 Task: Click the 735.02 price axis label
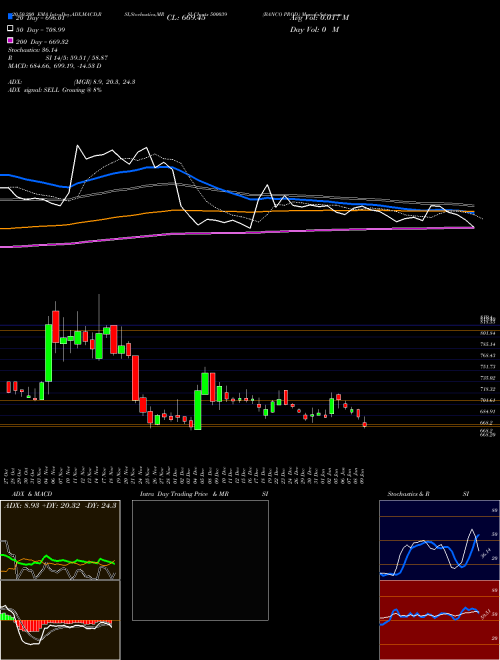click(487, 378)
